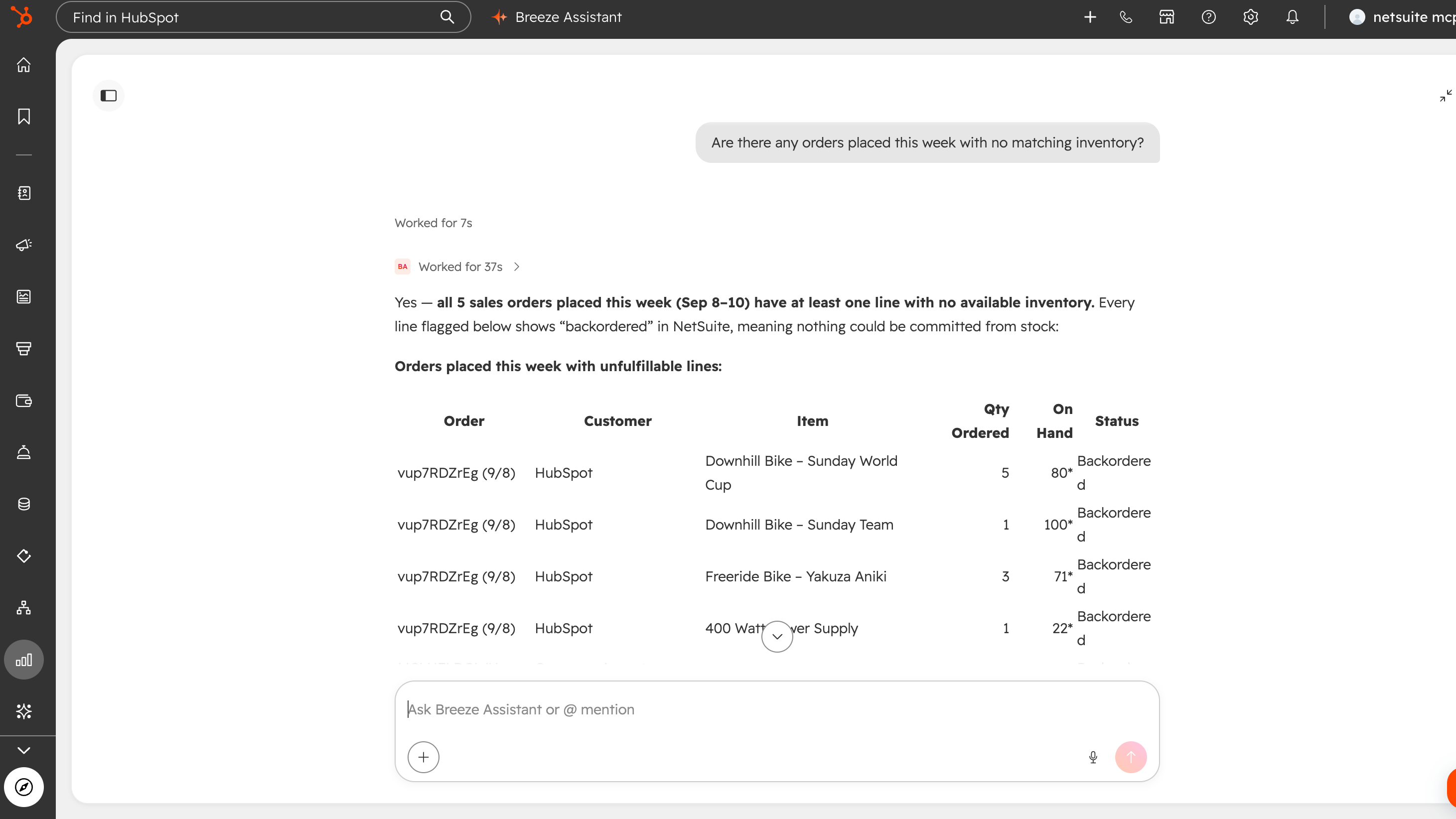Expand the sidebar chevron at bottom
The width and height of the screenshot is (1456, 819).
24,751
